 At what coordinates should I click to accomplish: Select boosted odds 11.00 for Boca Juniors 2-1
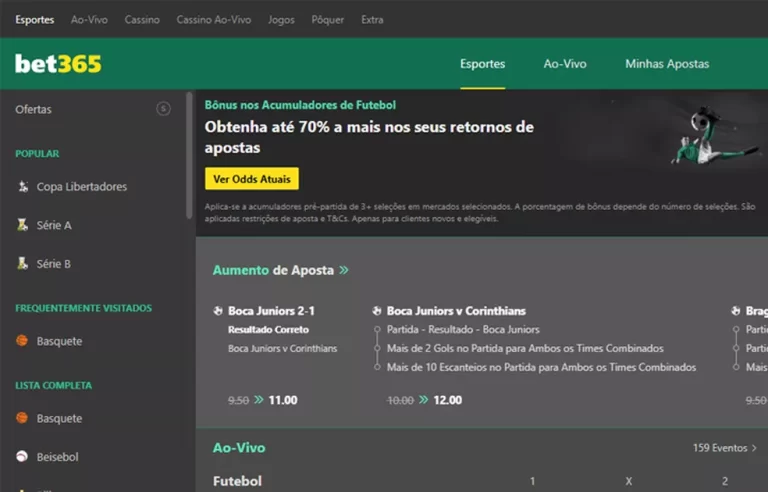click(283, 400)
